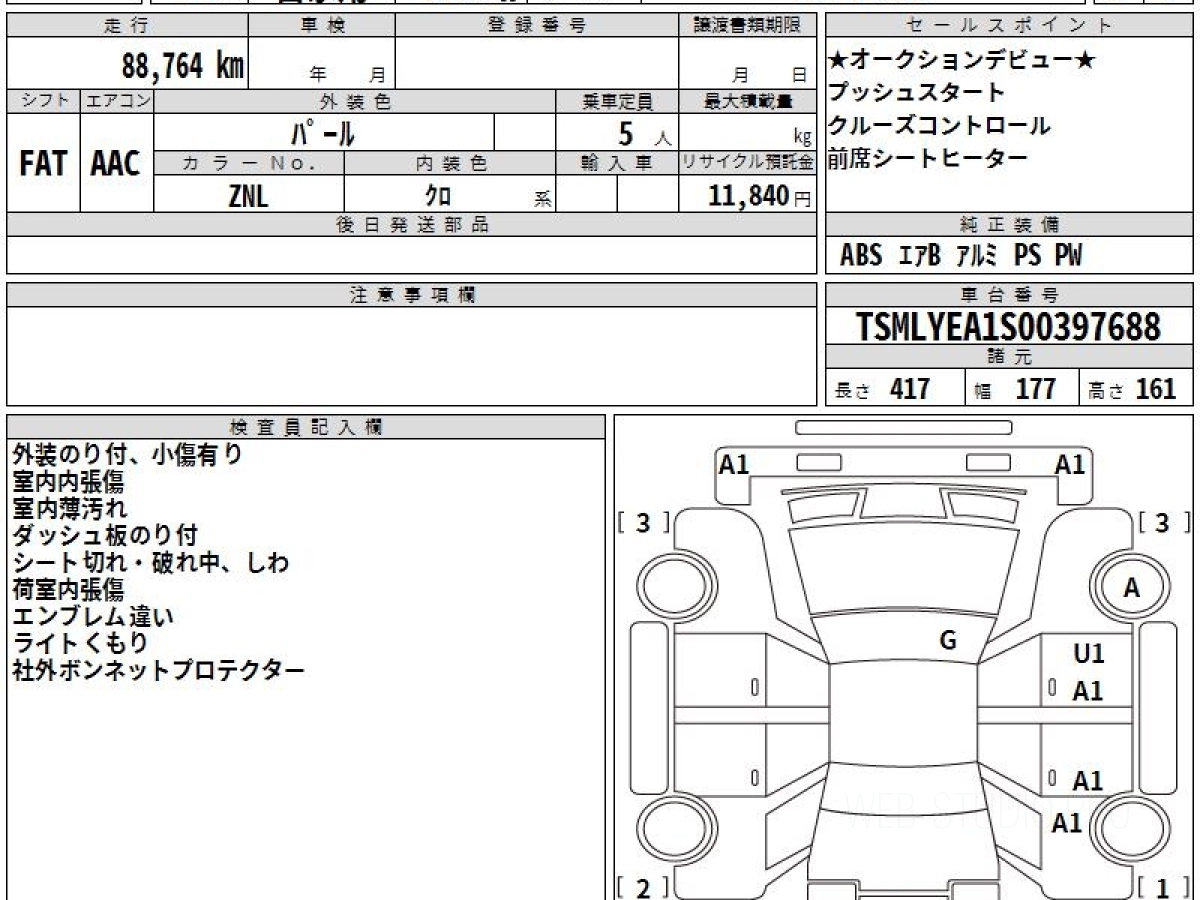Select the セールスポイント header
The image size is (1200, 900).
(1010, 26)
